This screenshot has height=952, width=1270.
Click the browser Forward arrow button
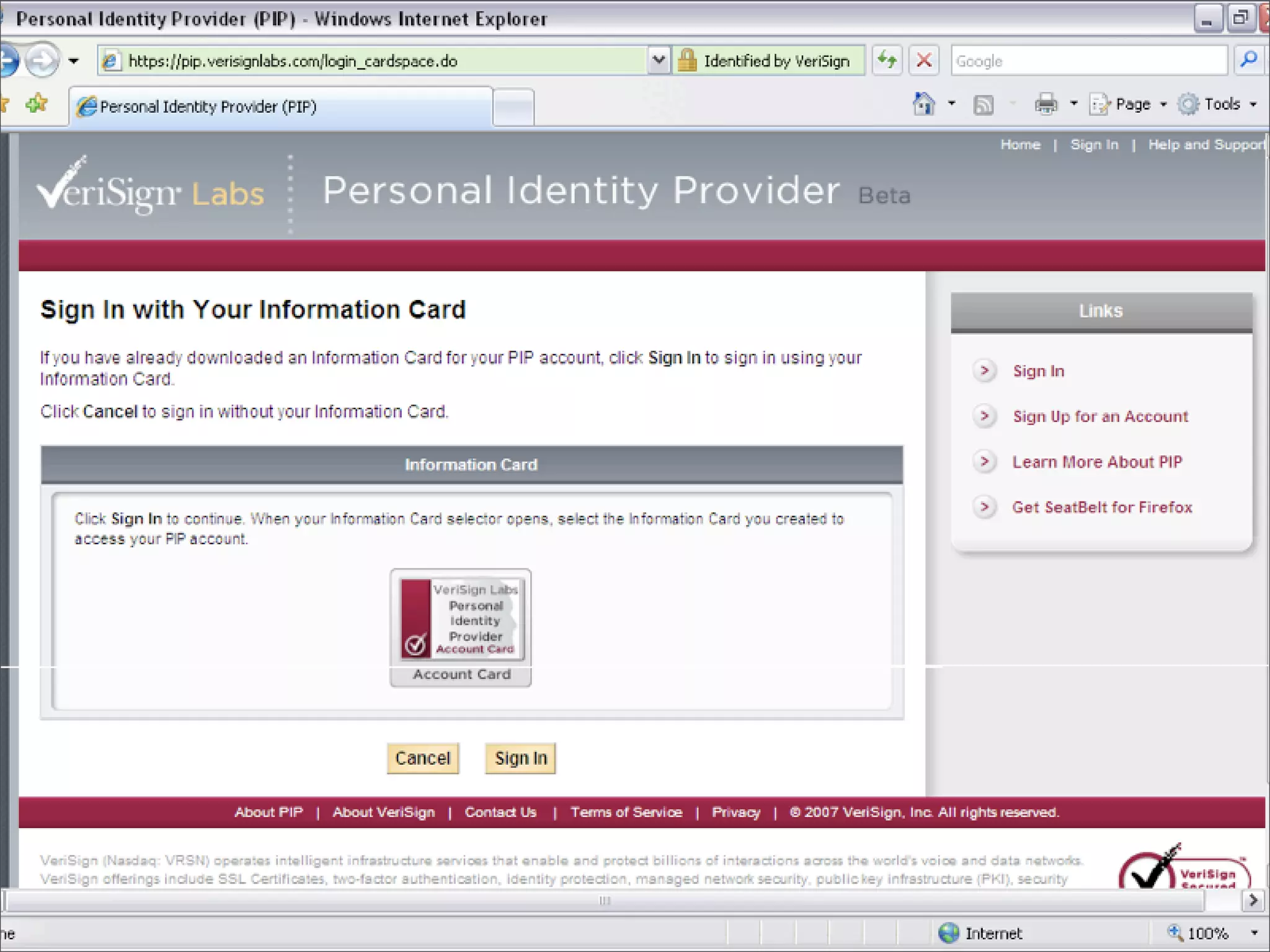[x=42, y=61]
